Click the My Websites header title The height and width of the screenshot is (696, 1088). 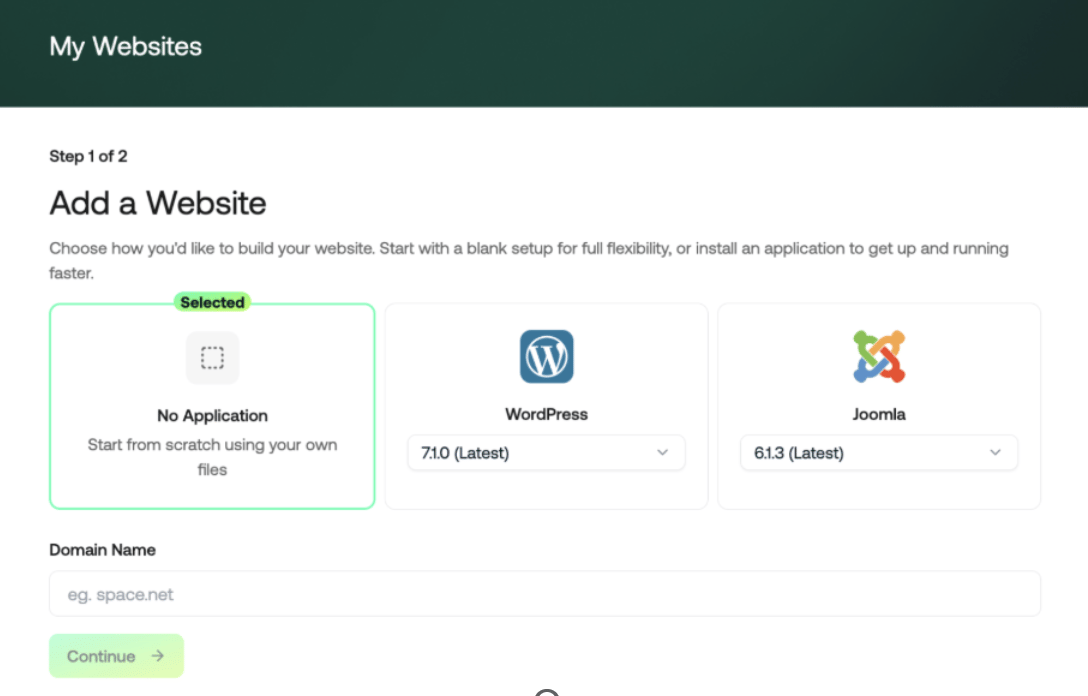(126, 46)
